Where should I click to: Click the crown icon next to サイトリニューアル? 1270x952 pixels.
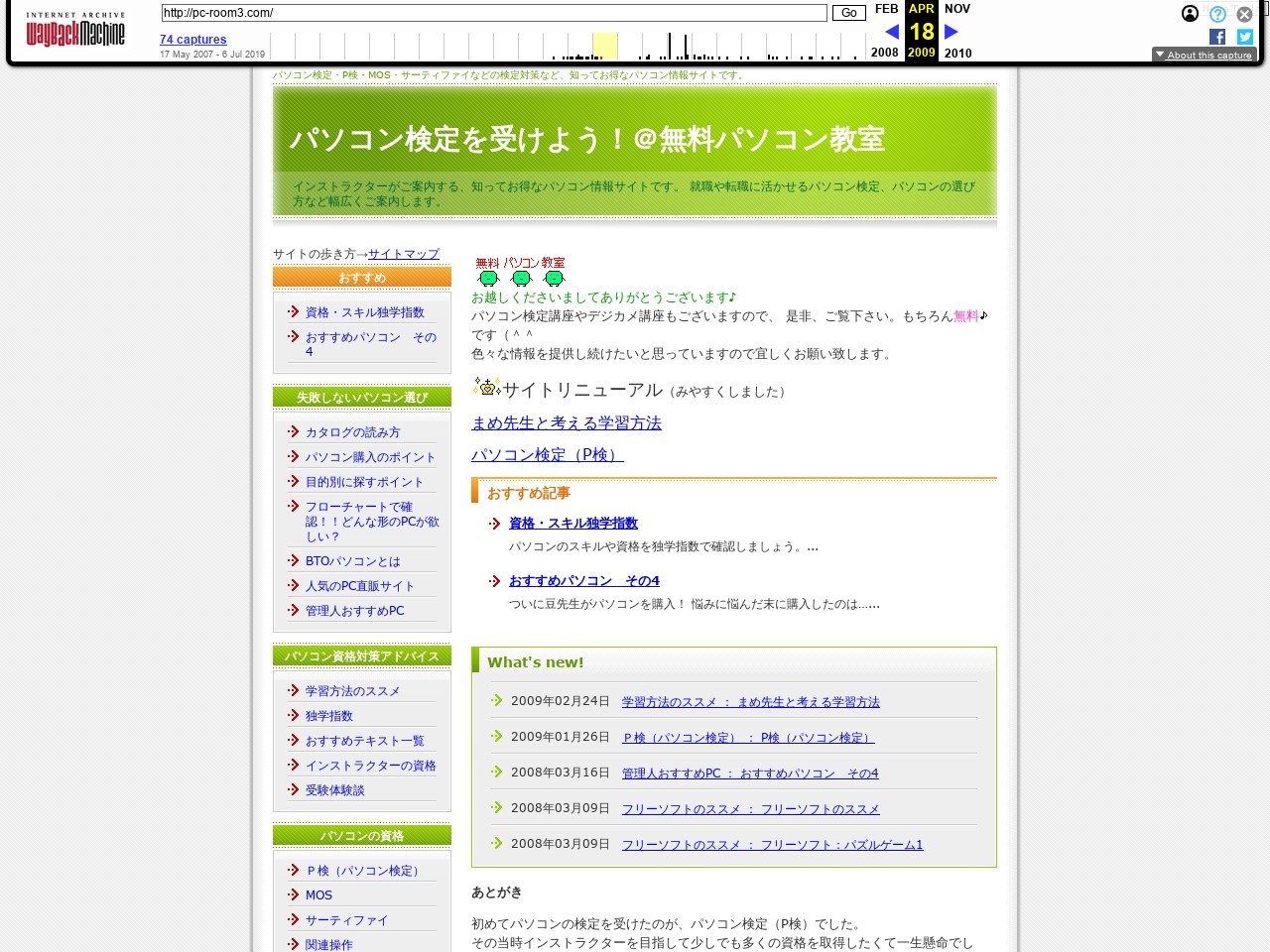pos(485,388)
